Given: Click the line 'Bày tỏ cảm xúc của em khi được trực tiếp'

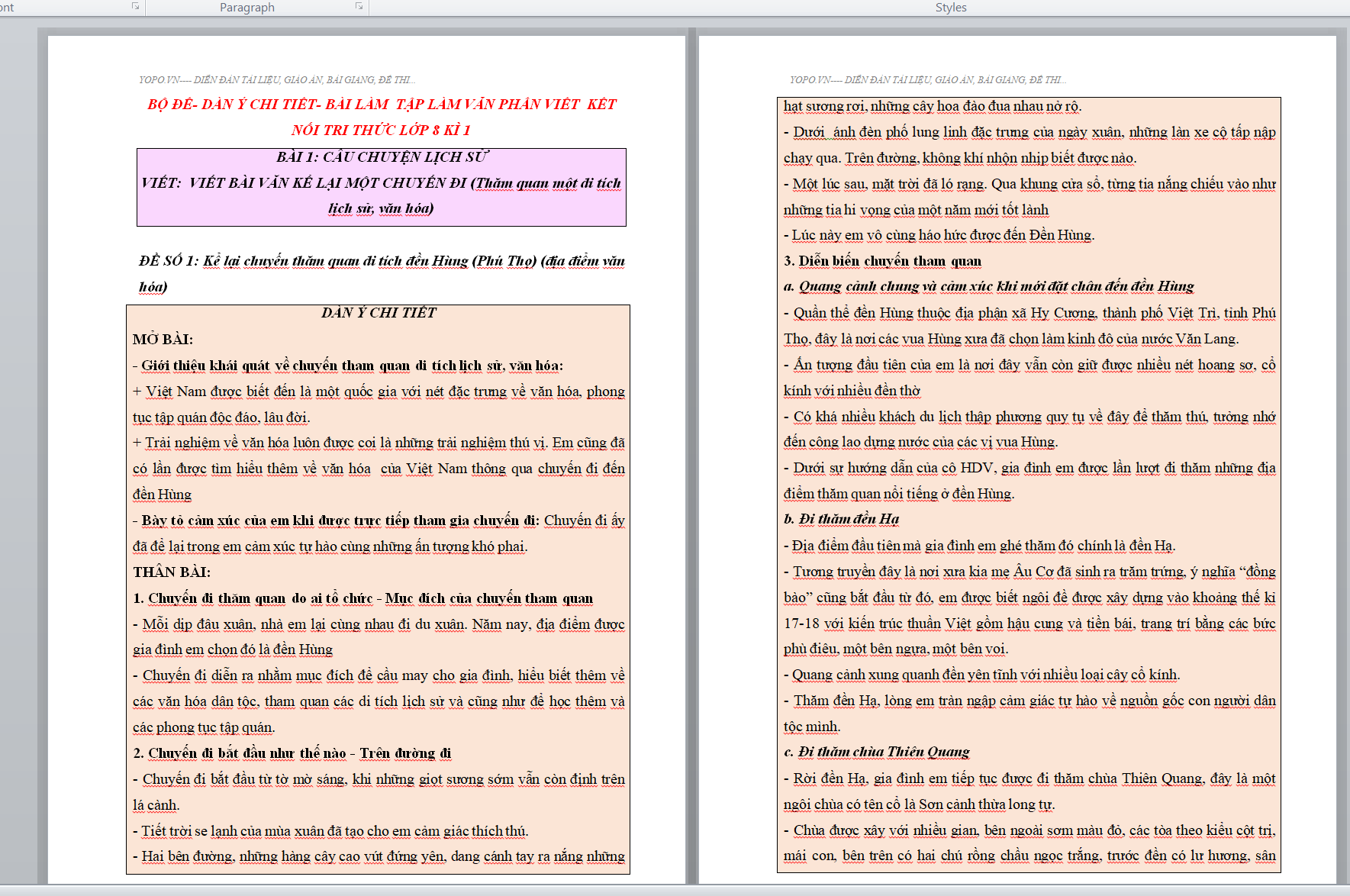Looking at the screenshot, I should (379, 521).
